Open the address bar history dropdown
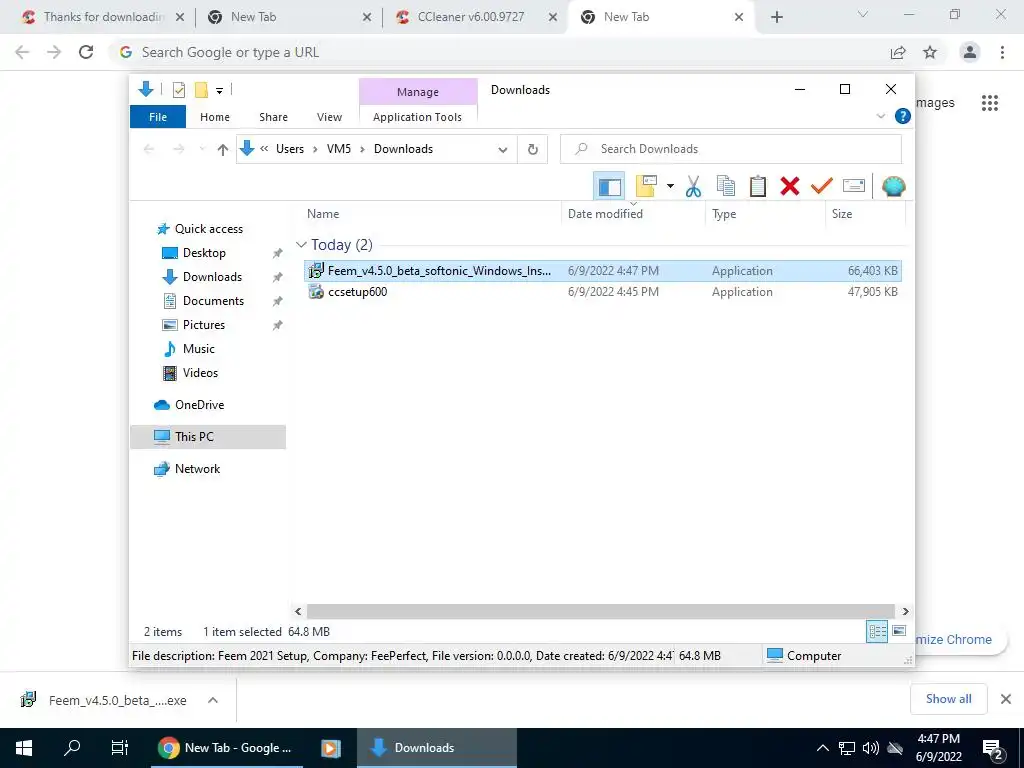1024x768 pixels. pos(503,150)
